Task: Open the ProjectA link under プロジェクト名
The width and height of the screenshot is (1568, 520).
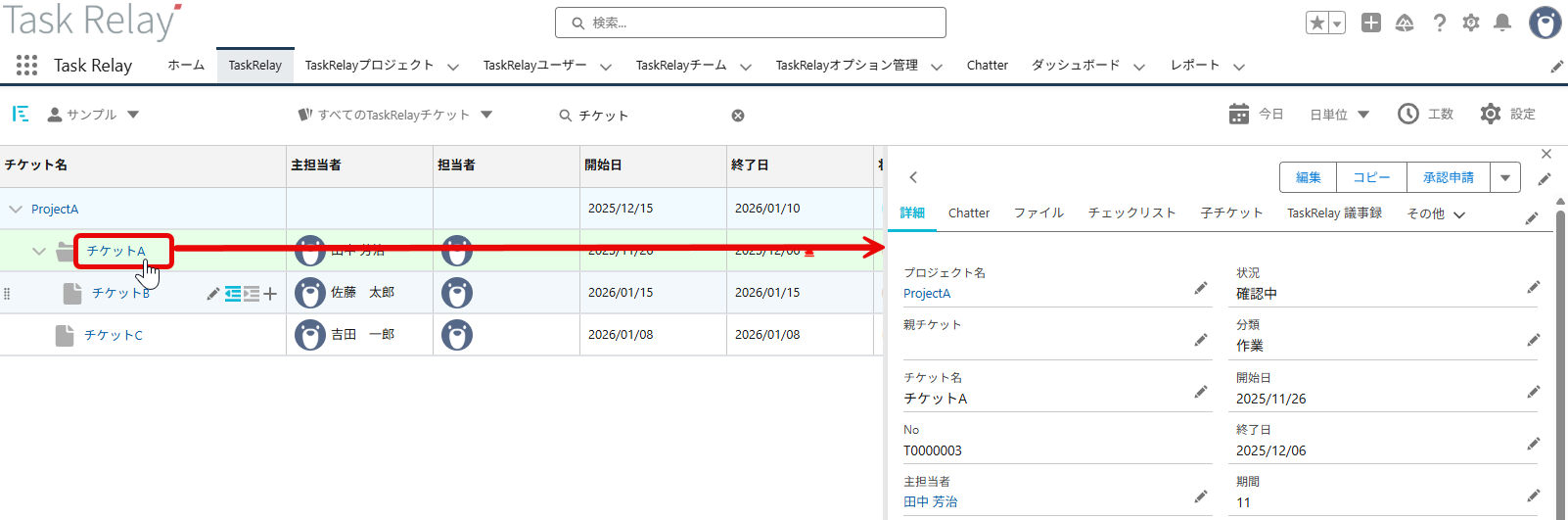Action: [927, 293]
